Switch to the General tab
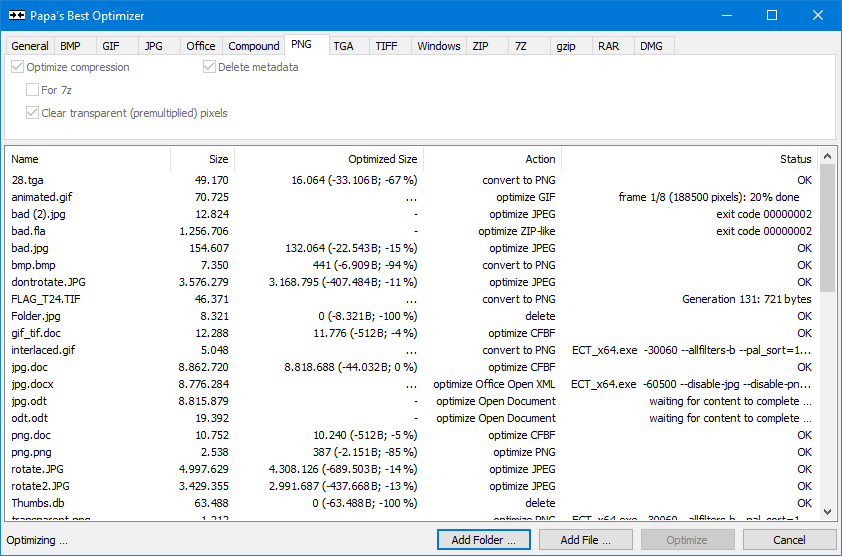Viewport: 842px width, 556px height. click(30, 46)
